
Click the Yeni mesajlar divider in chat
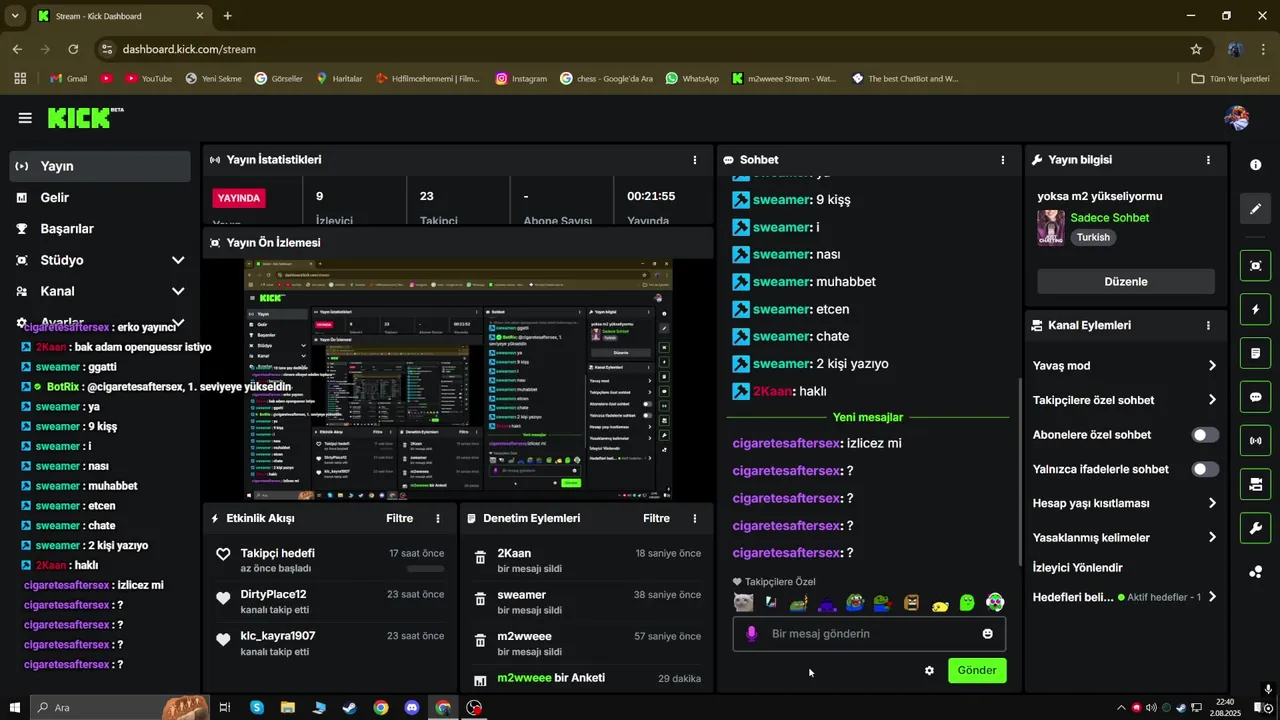click(868, 418)
